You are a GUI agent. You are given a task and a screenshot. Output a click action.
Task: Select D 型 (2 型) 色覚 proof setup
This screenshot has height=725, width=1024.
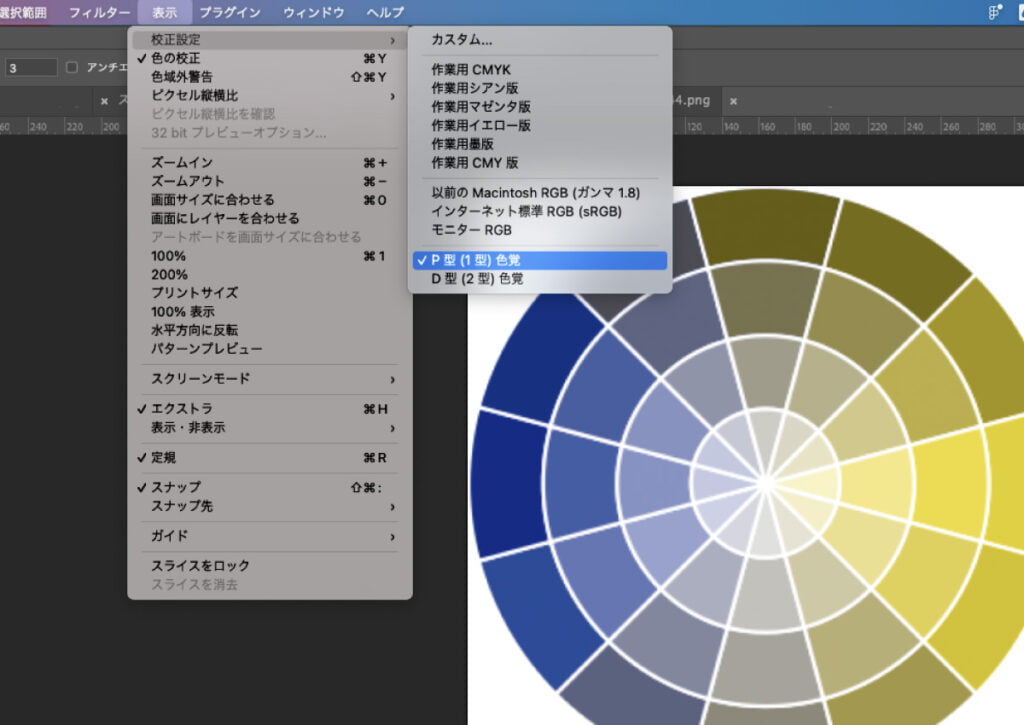pos(477,279)
